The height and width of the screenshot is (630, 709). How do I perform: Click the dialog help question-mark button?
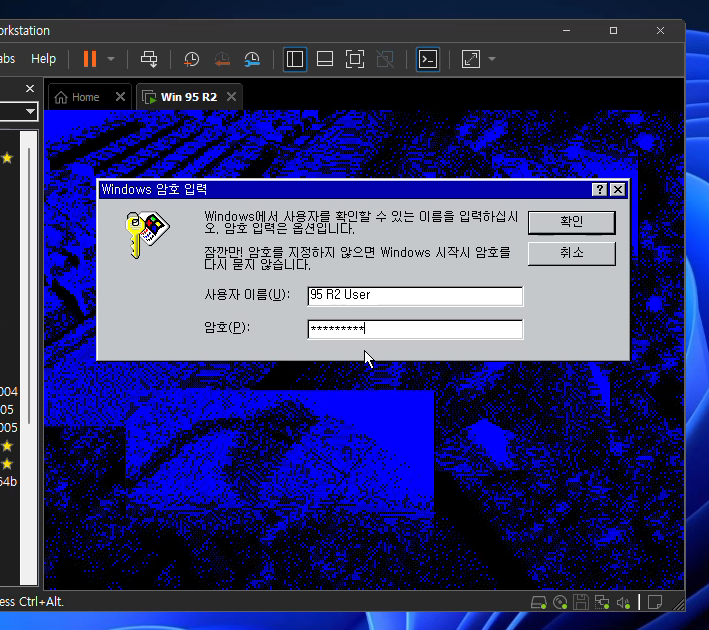point(599,189)
